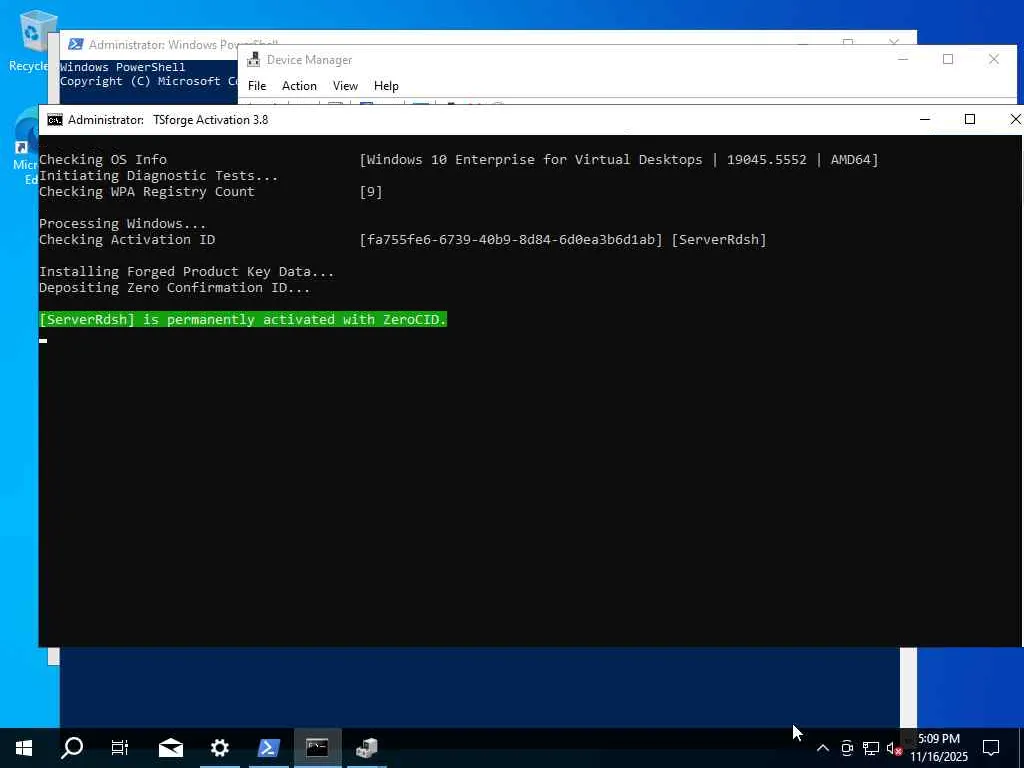Open the network status tray icon
The image size is (1024, 768).
(871, 748)
